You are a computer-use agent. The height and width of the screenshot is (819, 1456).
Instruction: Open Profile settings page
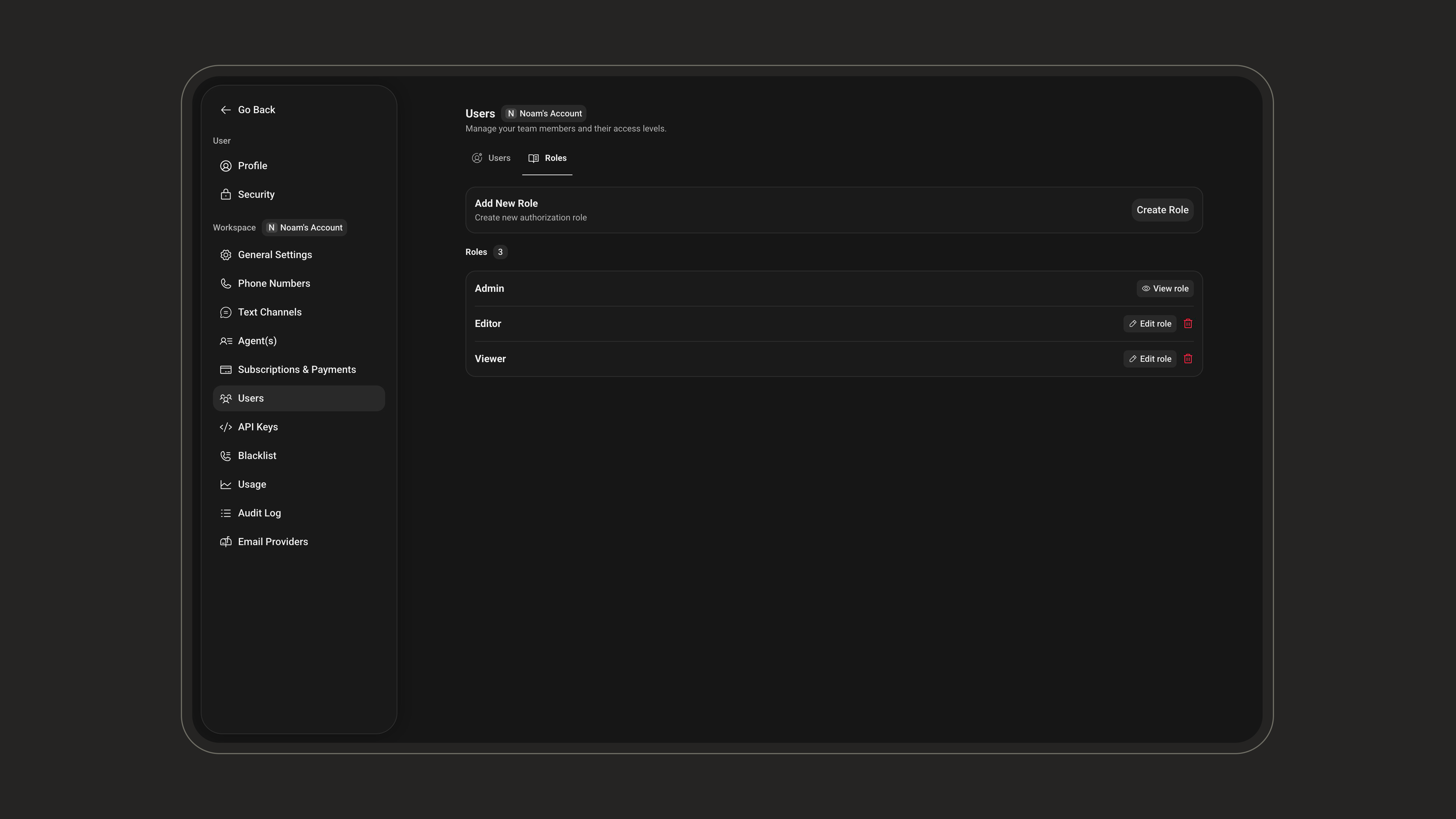pos(298,166)
